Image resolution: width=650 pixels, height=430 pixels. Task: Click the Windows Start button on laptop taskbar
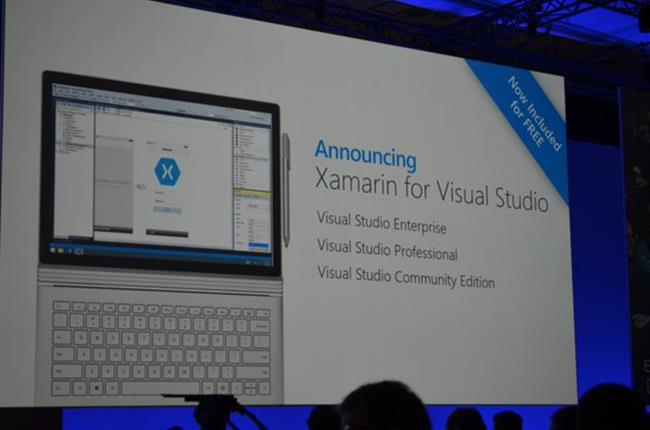pyautogui.click(x=53, y=250)
